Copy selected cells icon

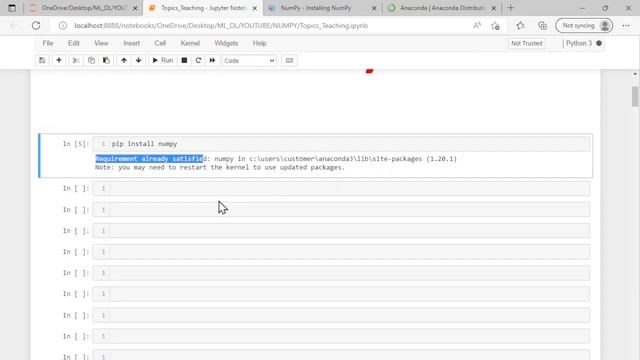pyautogui.click(x=91, y=60)
